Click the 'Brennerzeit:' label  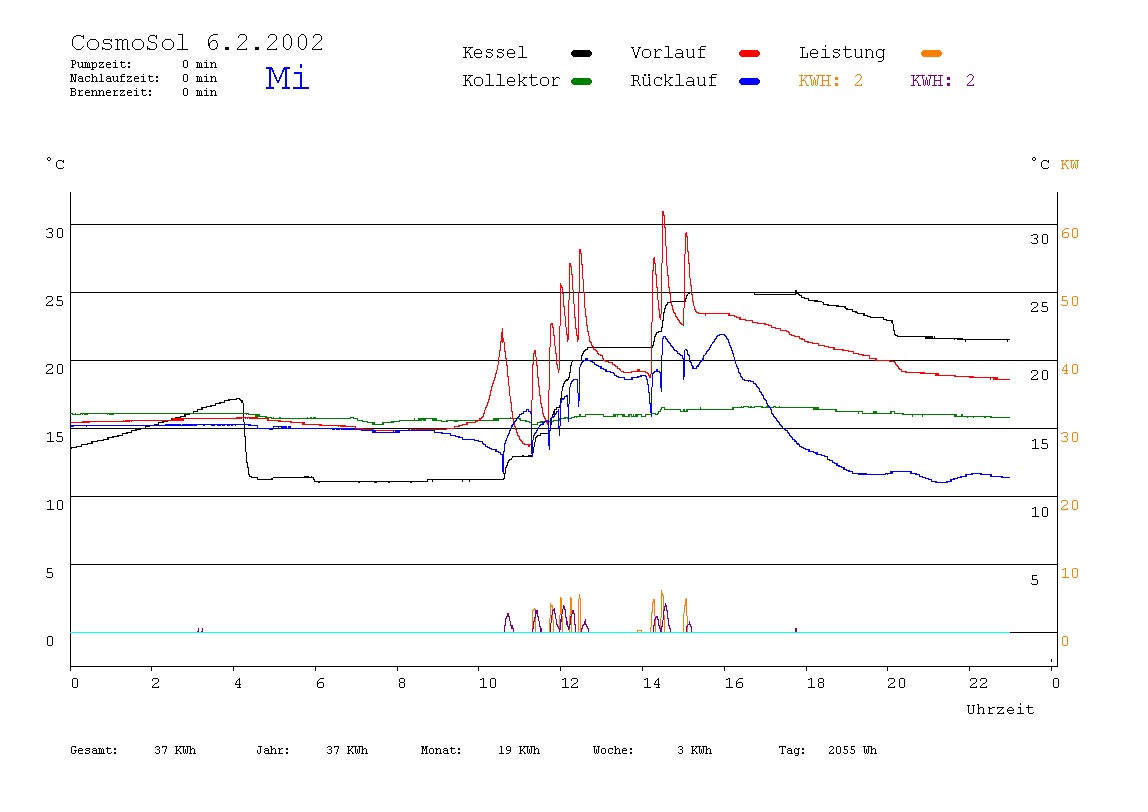click(x=111, y=92)
